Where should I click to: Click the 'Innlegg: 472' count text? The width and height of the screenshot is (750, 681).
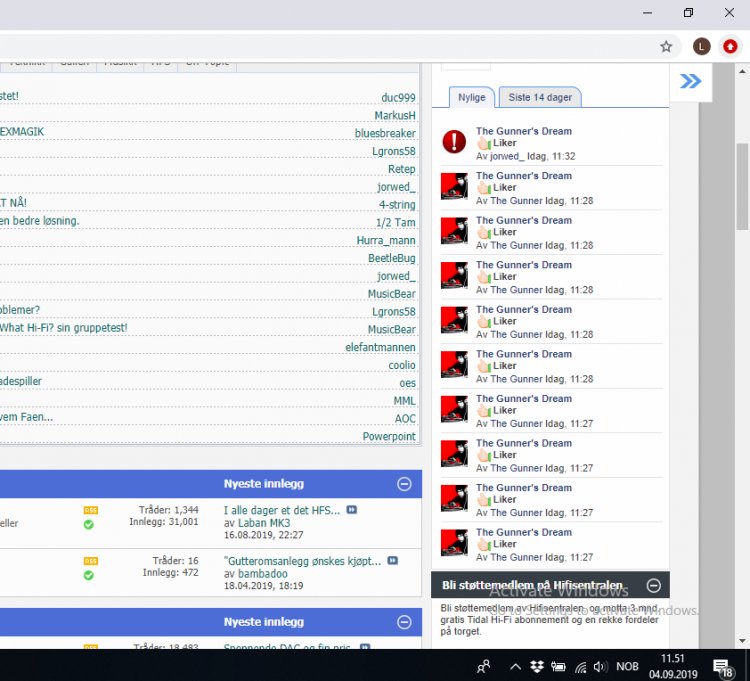[170, 572]
